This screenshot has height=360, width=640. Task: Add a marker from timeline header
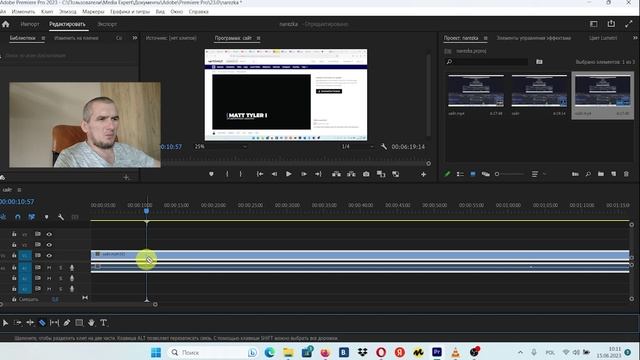[46, 217]
